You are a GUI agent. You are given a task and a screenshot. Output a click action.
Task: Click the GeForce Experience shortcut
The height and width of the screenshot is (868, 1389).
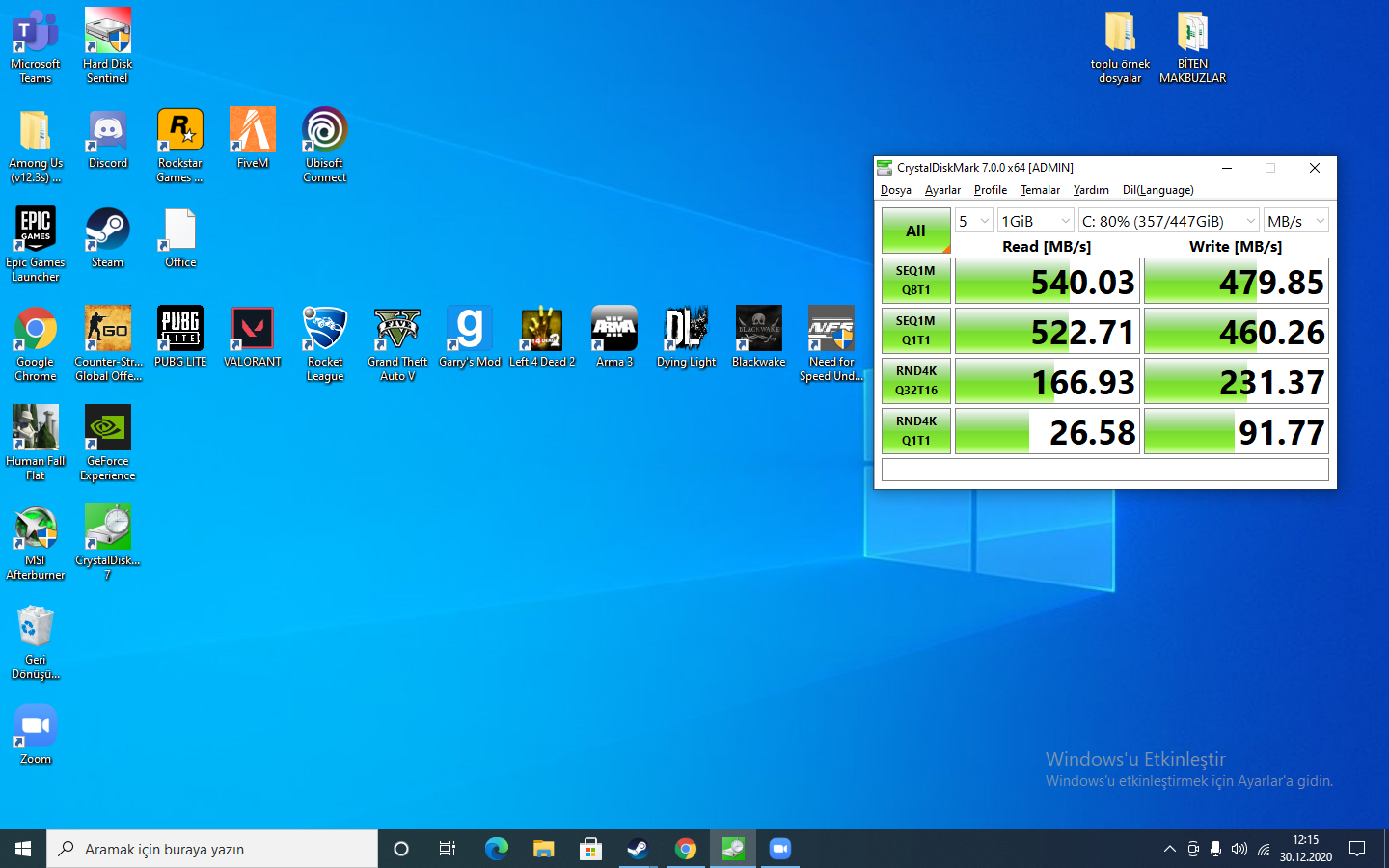tap(108, 443)
